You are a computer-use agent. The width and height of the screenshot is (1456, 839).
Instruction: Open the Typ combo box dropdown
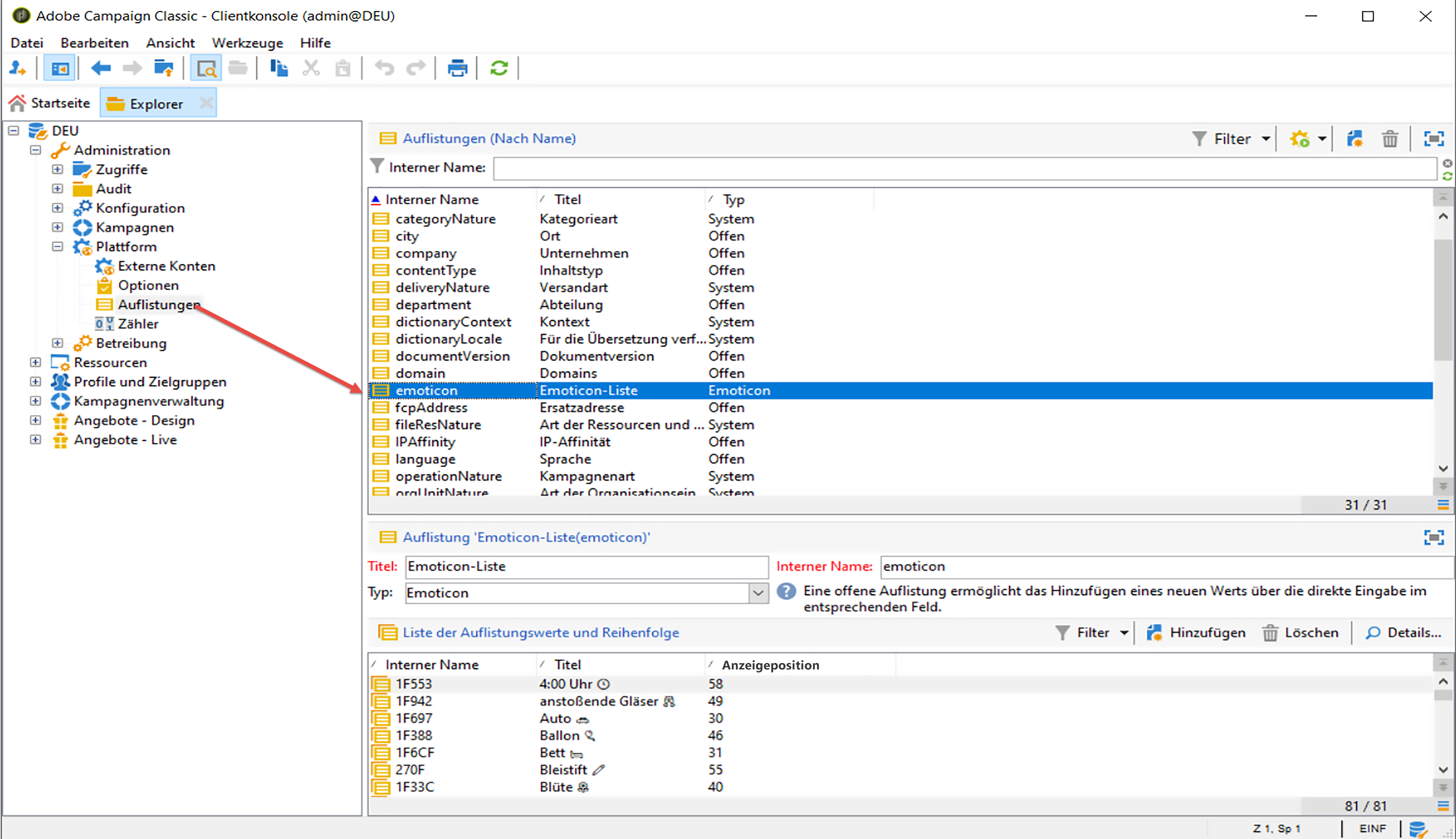758,593
